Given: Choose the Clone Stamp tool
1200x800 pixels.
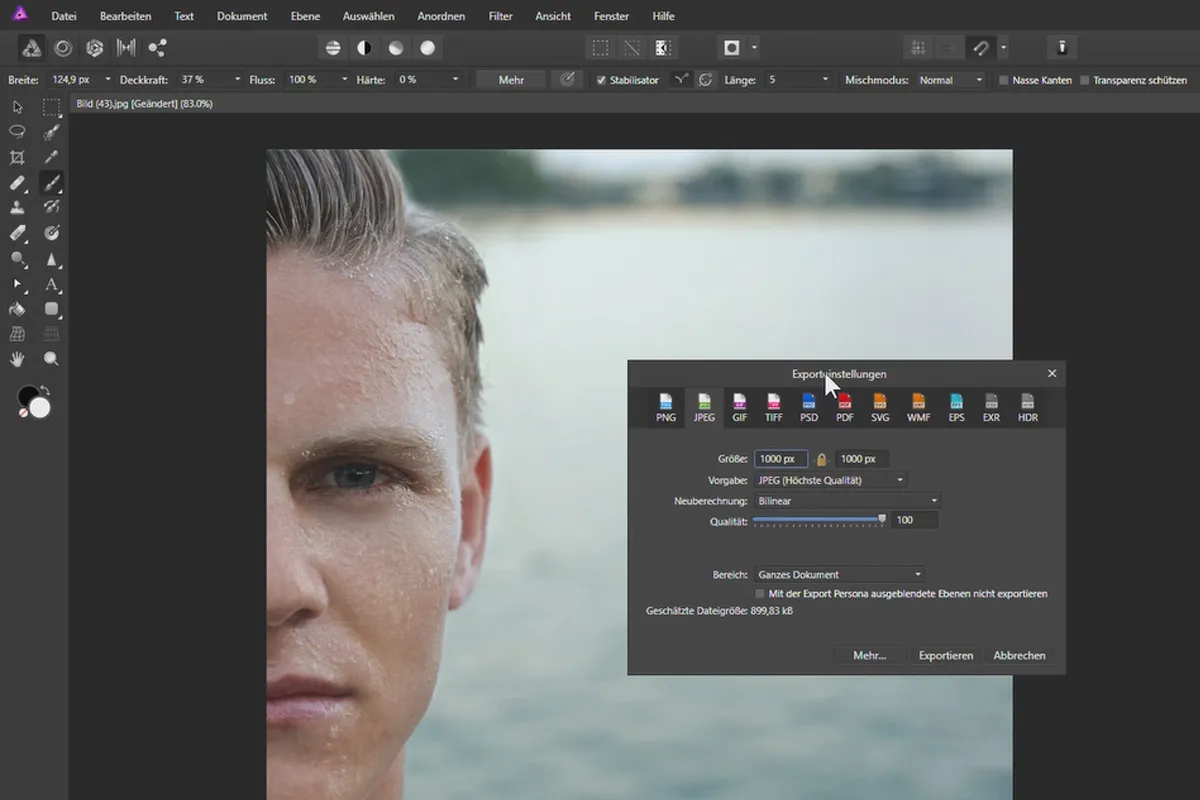Looking at the screenshot, I should point(17,208).
